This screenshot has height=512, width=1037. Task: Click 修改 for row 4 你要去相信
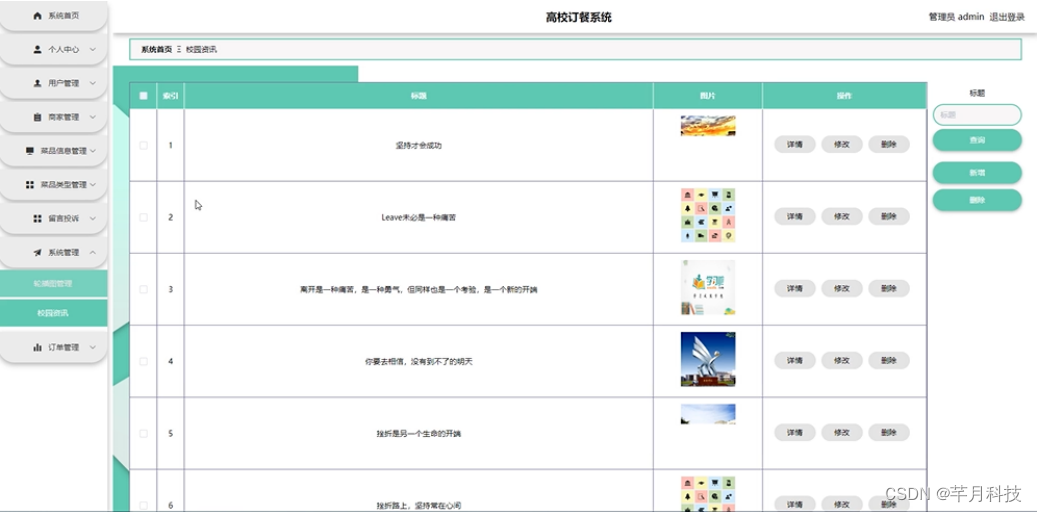coord(841,361)
